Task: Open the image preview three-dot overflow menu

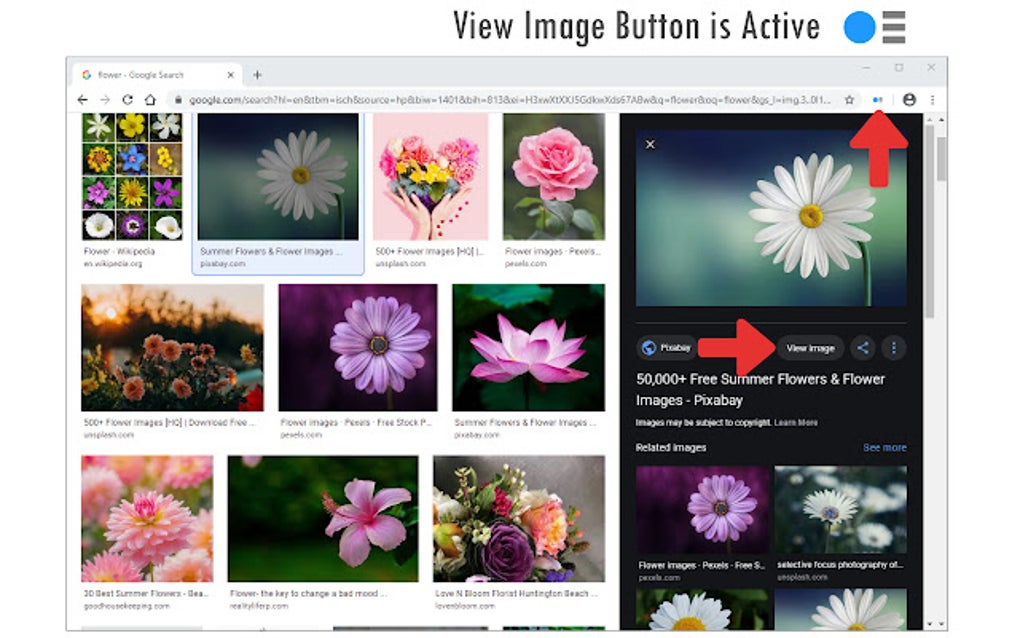Action: pos(894,348)
